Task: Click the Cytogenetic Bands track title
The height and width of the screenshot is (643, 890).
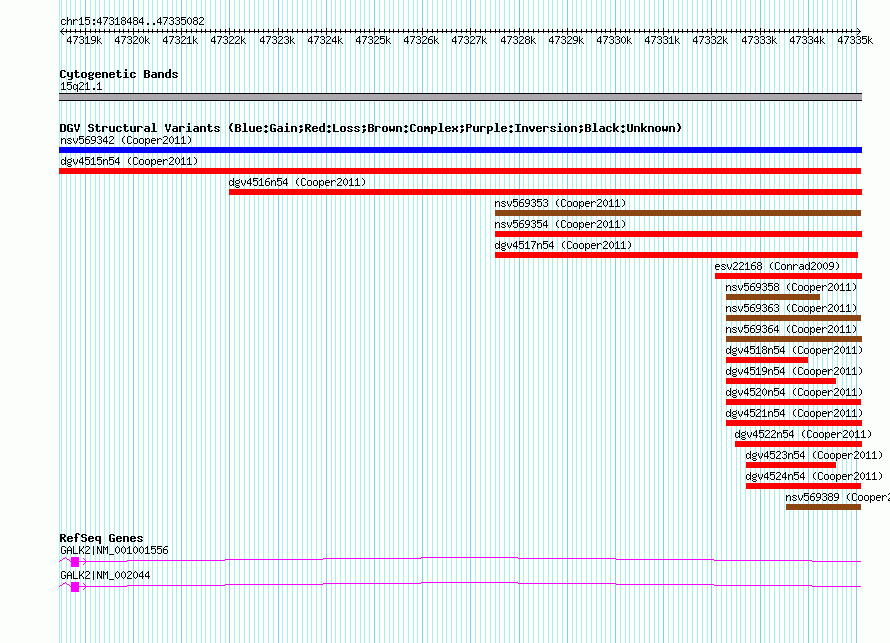Action: coord(119,74)
